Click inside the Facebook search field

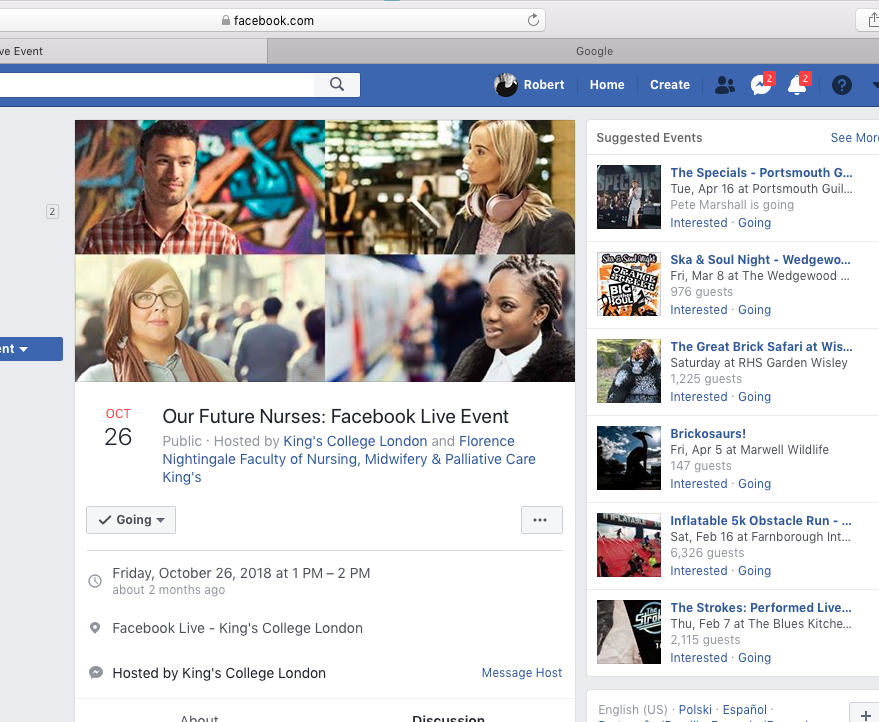(157, 84)
